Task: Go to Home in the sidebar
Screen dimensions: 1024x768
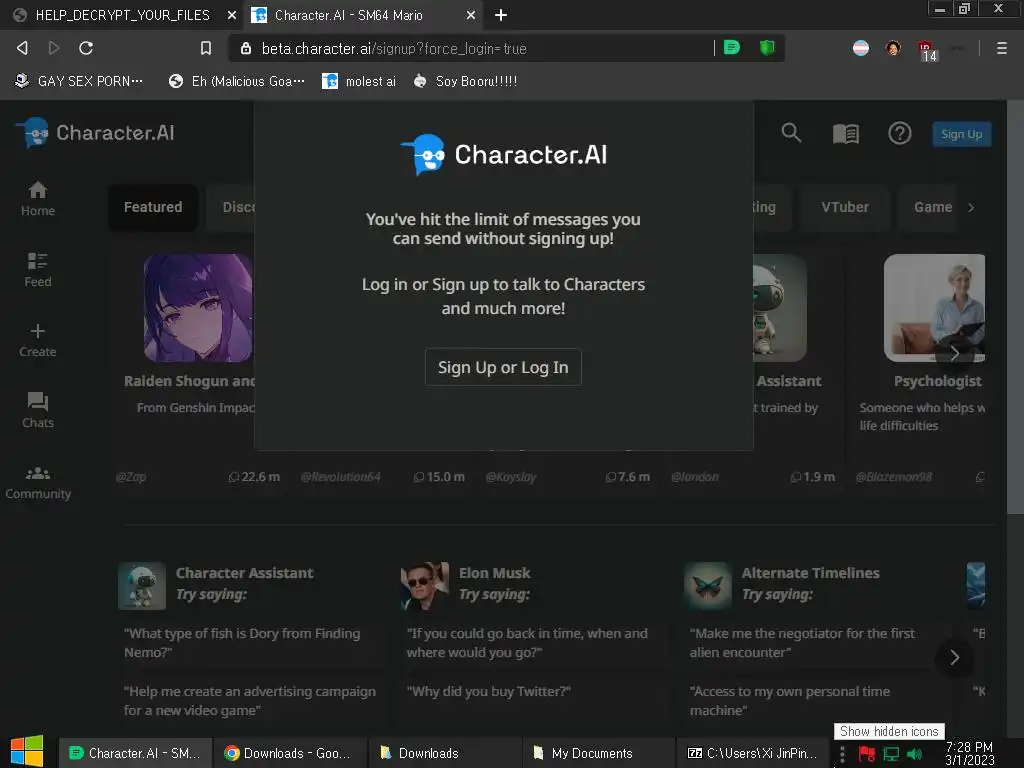Action: [38, 199]
